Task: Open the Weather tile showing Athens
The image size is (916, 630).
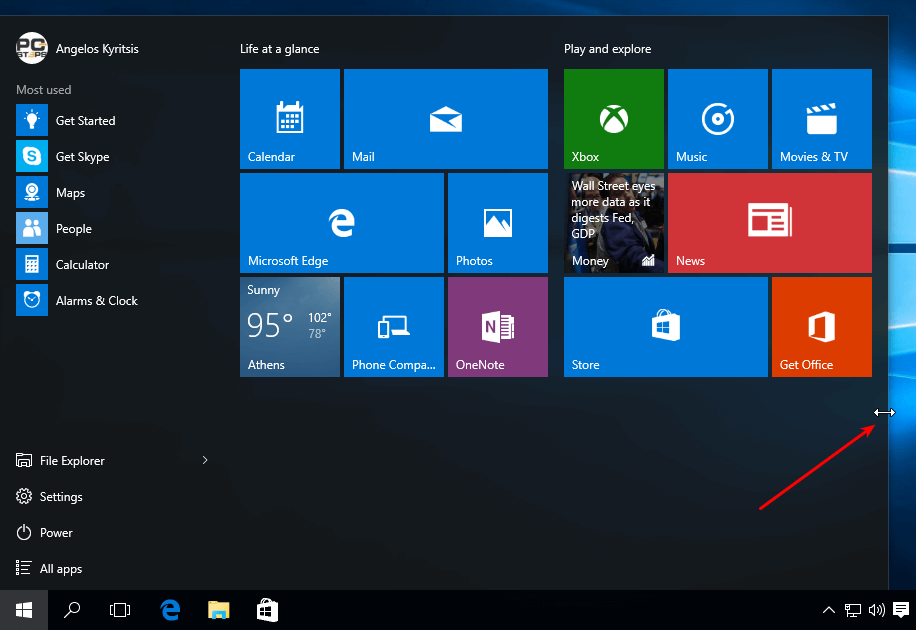Action: point(289,326)
